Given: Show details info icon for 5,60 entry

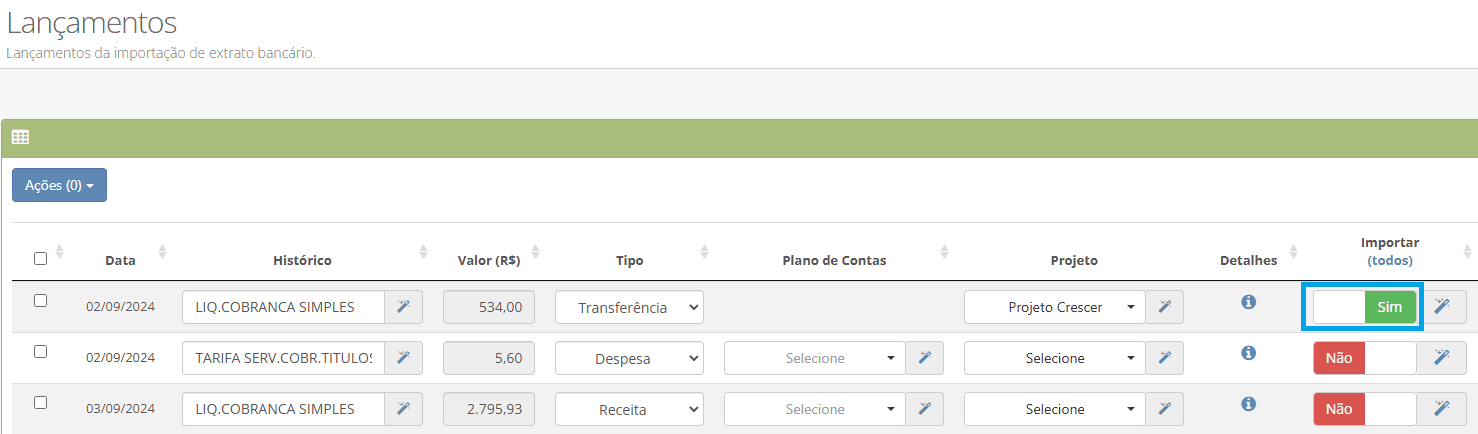Looking at the screenshot, I should (1248, 352).
